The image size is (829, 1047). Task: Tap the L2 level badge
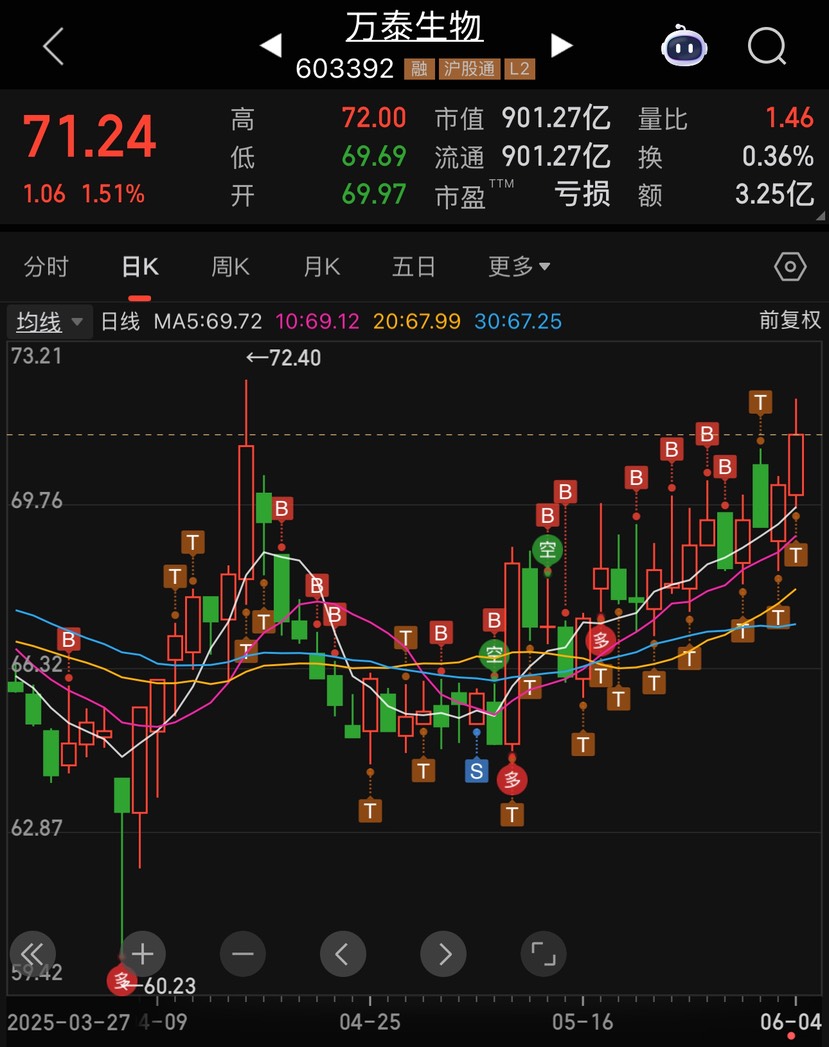(x=519, y=69)
